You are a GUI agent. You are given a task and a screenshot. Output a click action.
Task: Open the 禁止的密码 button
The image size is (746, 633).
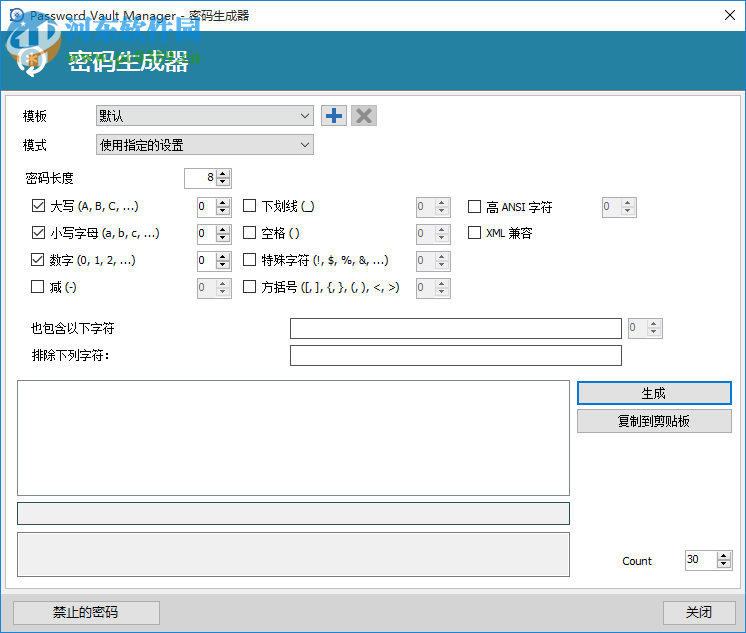tap(86, 613)
